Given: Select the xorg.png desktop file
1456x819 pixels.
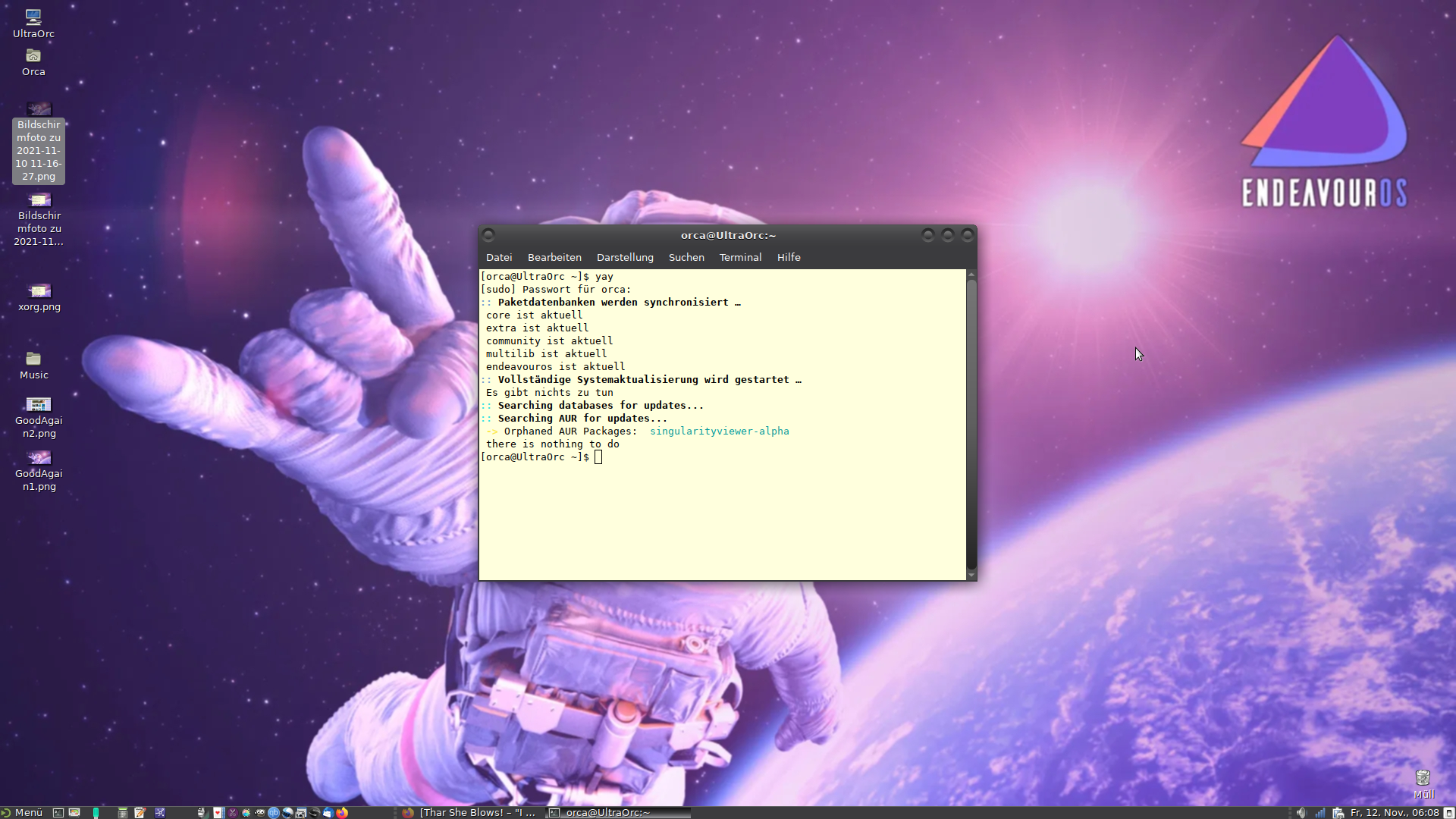Looking at the screenshot, I should 39,297.
